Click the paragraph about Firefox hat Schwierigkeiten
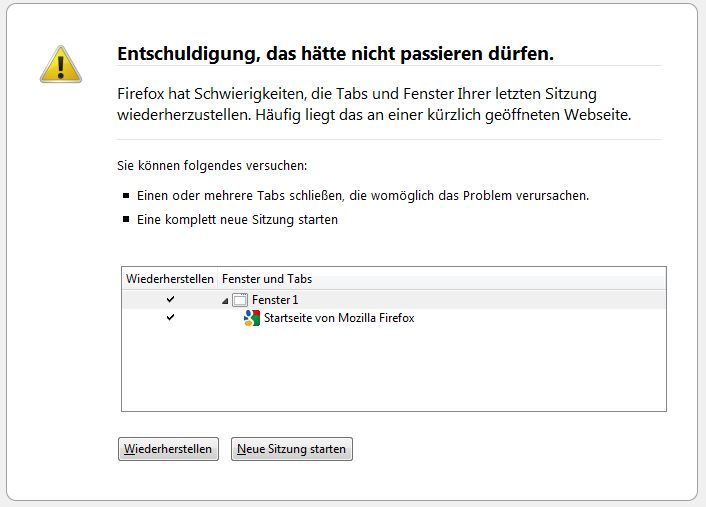706x507 pixels. click(373, 104)
